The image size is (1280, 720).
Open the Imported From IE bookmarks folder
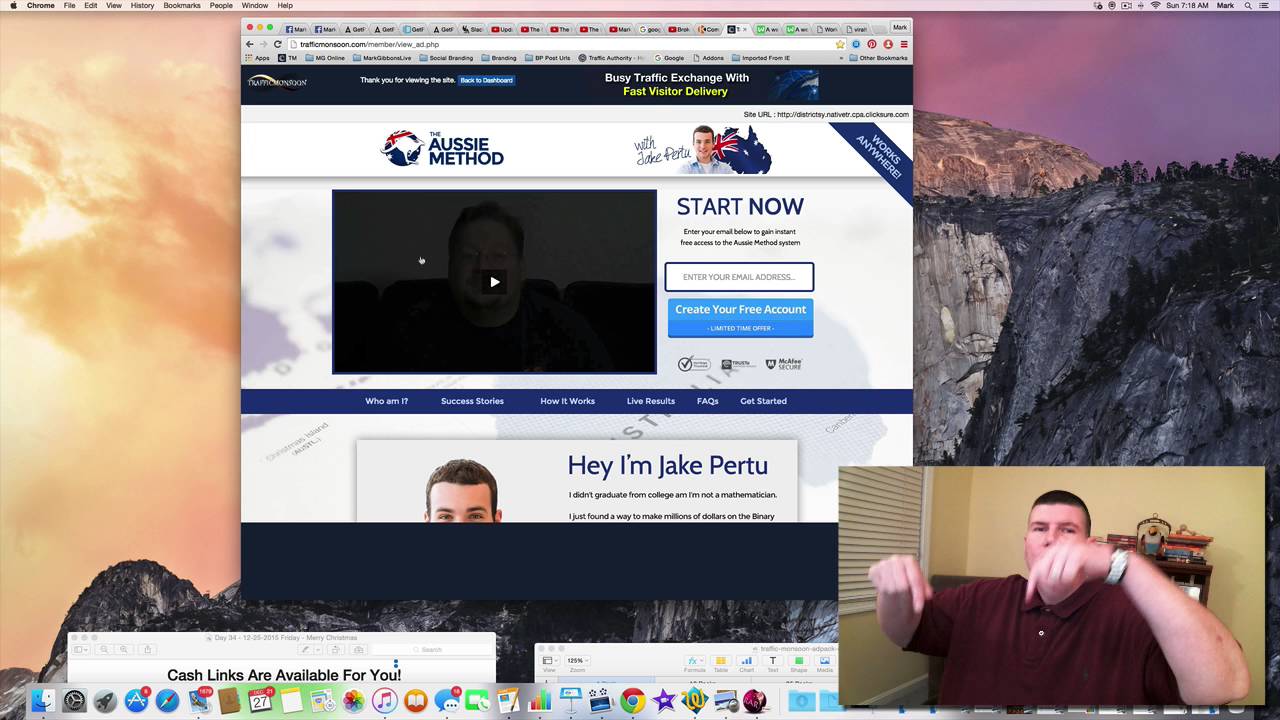[x=761, y=58]
